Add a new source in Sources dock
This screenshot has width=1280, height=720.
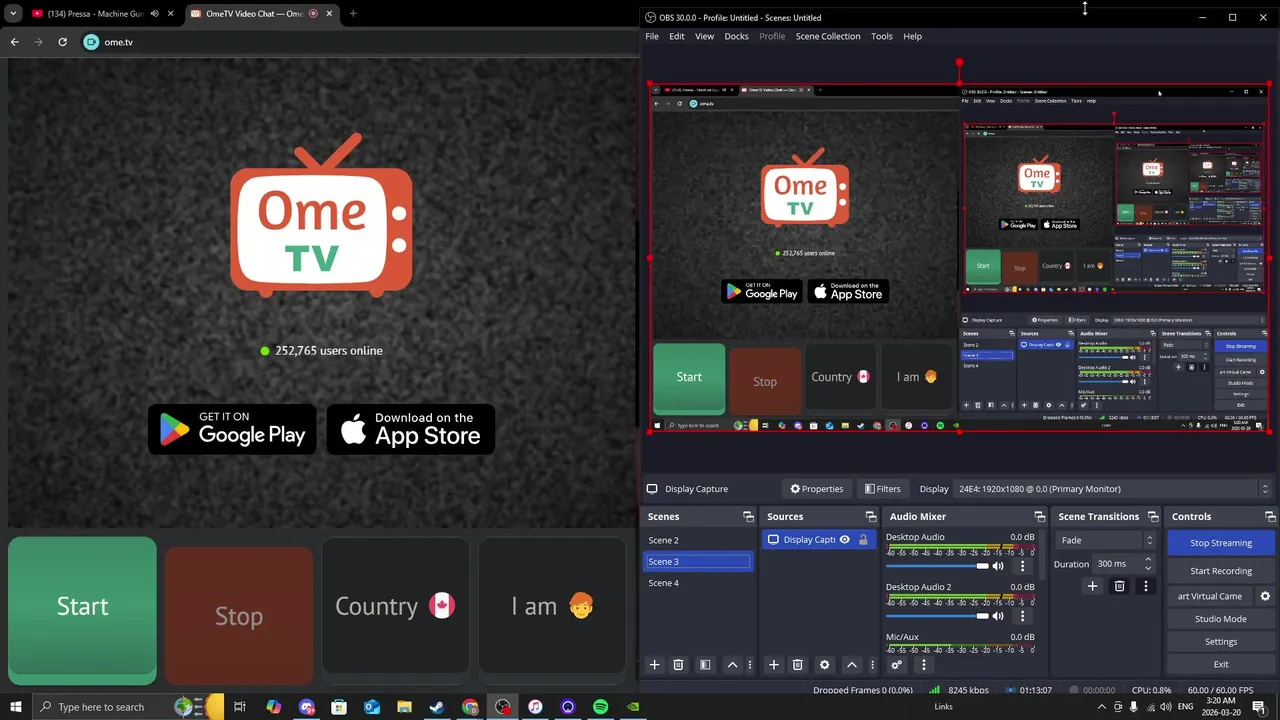point(773,665)
